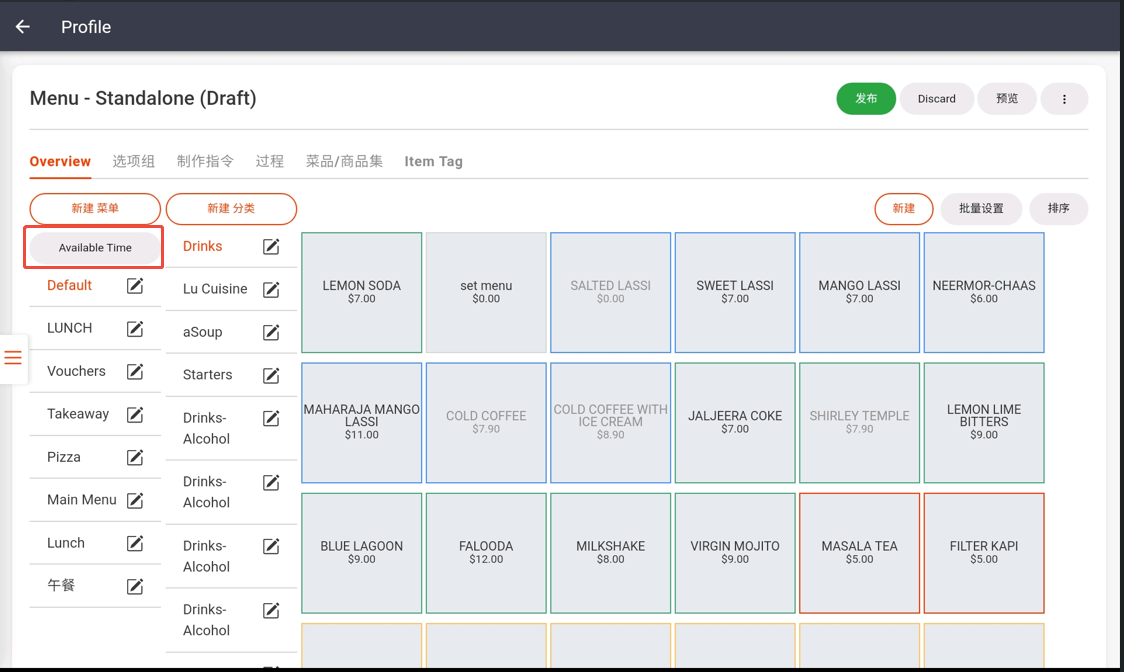Screen dimensions: 1124x672
Task: Edit the Main Menu entry with its pencil icon
Action: click(x=135, y=500)
